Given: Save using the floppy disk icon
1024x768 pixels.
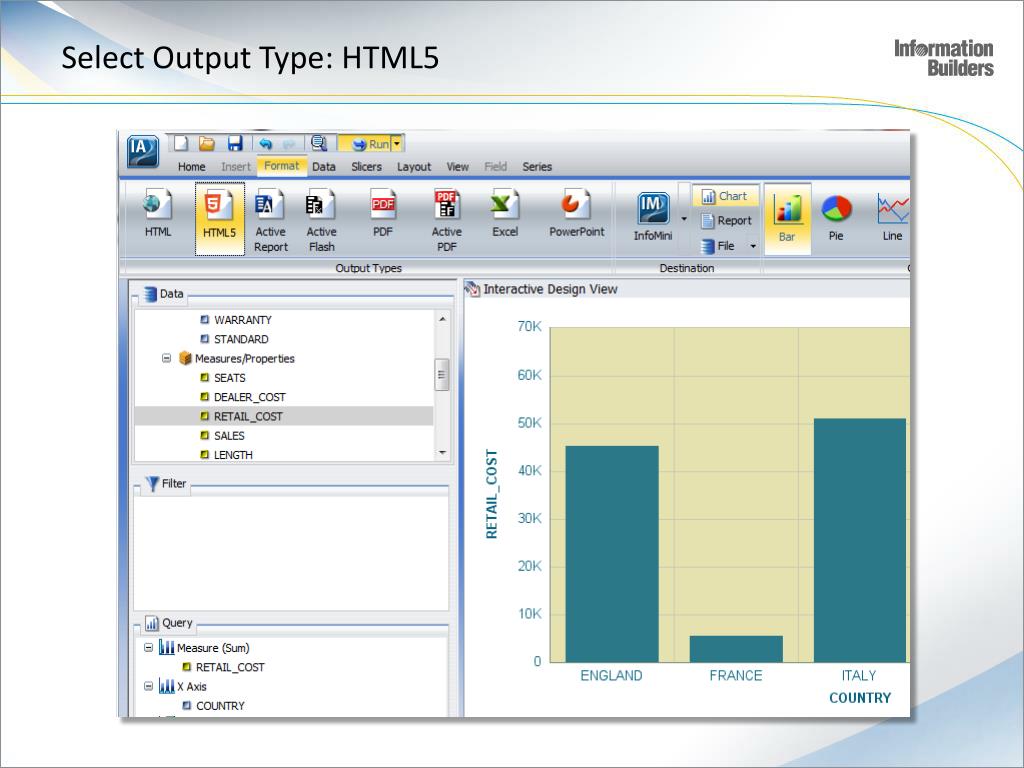Looking at the screenshot, I should 235,144.
